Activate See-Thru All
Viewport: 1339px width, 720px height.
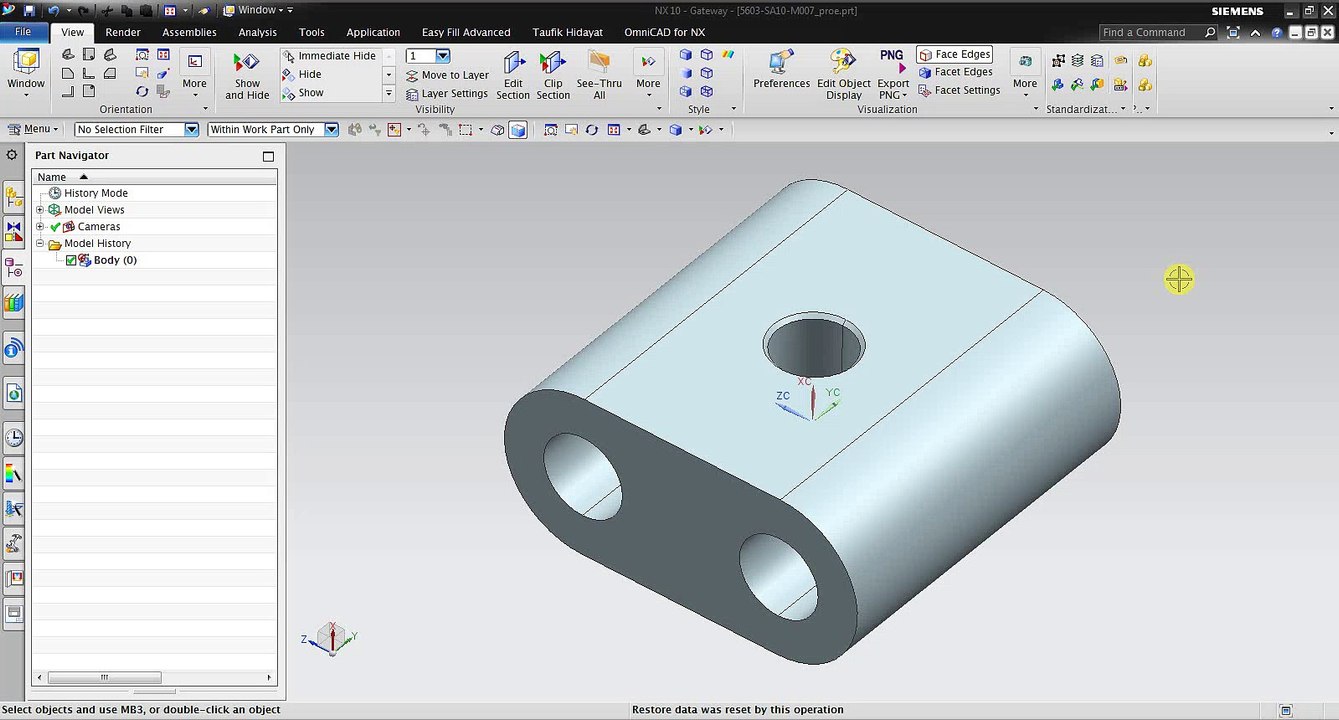599,76
